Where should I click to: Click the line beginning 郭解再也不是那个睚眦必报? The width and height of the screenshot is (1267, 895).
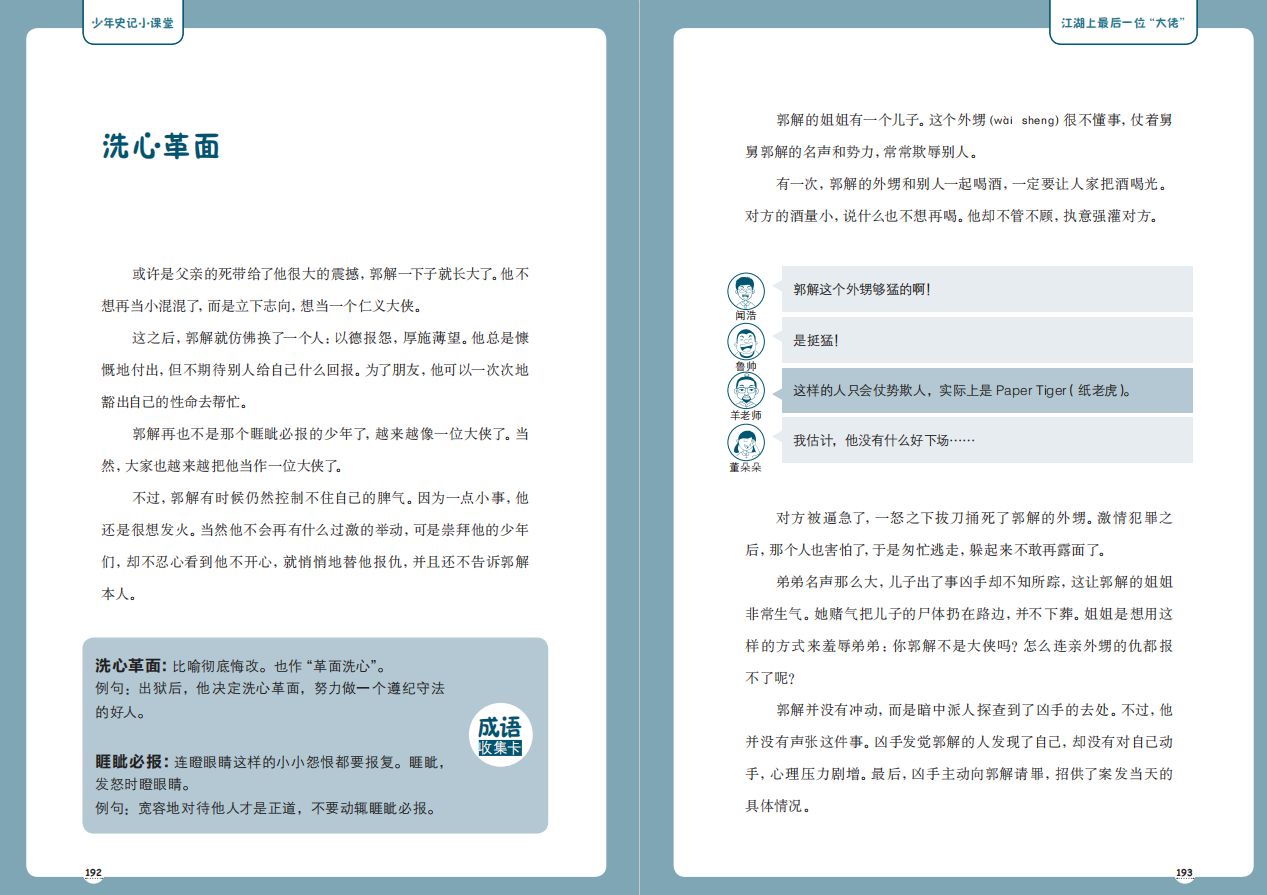pyautogui.click(x=331, y=434)
